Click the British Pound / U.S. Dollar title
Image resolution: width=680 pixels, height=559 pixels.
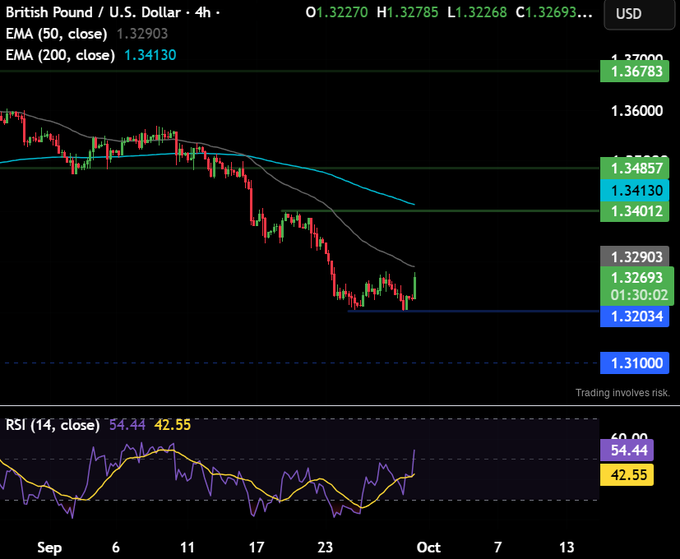click(93, 12)
